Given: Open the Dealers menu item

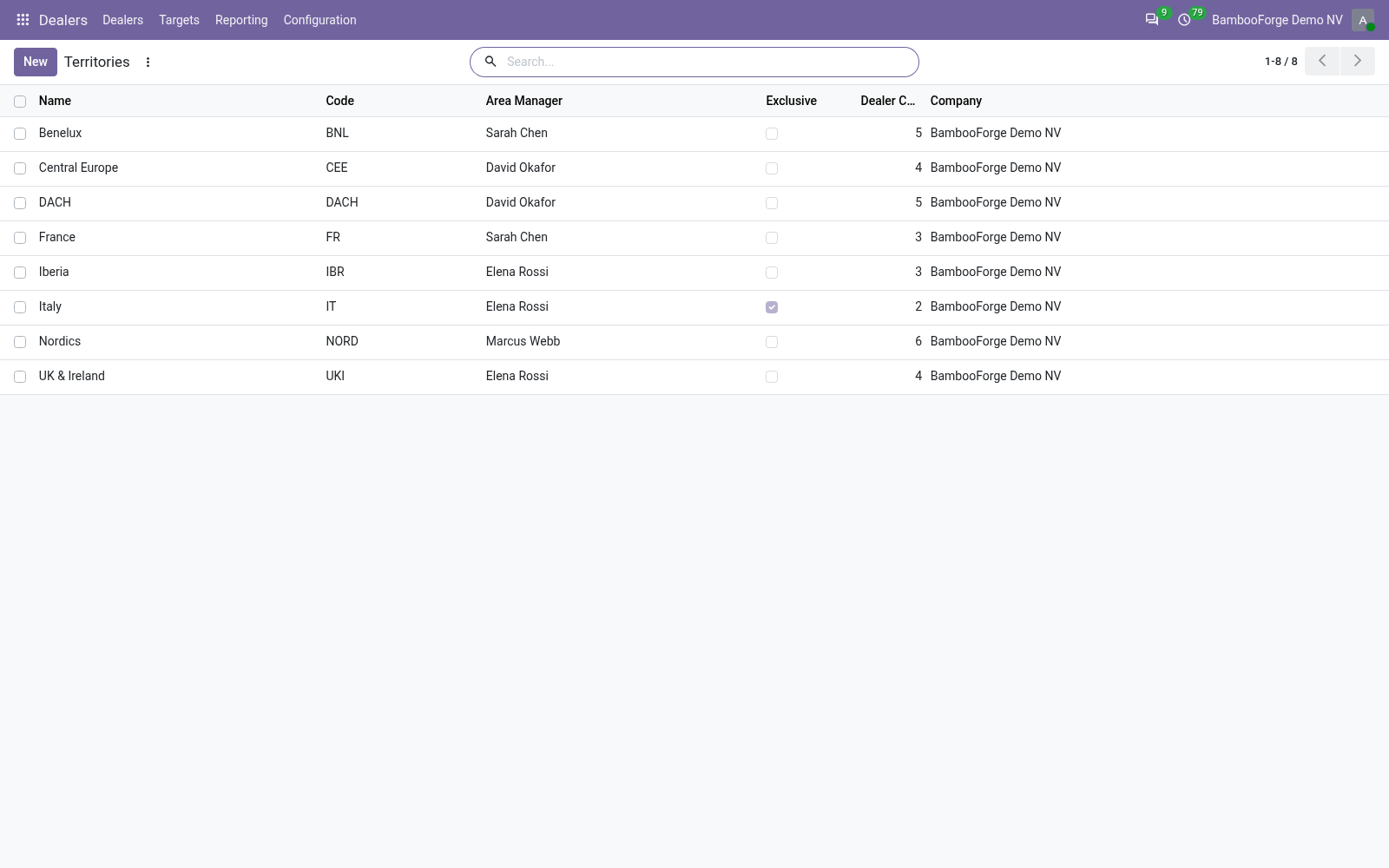Looking at the screenshot, I should (x=122, y=20).
